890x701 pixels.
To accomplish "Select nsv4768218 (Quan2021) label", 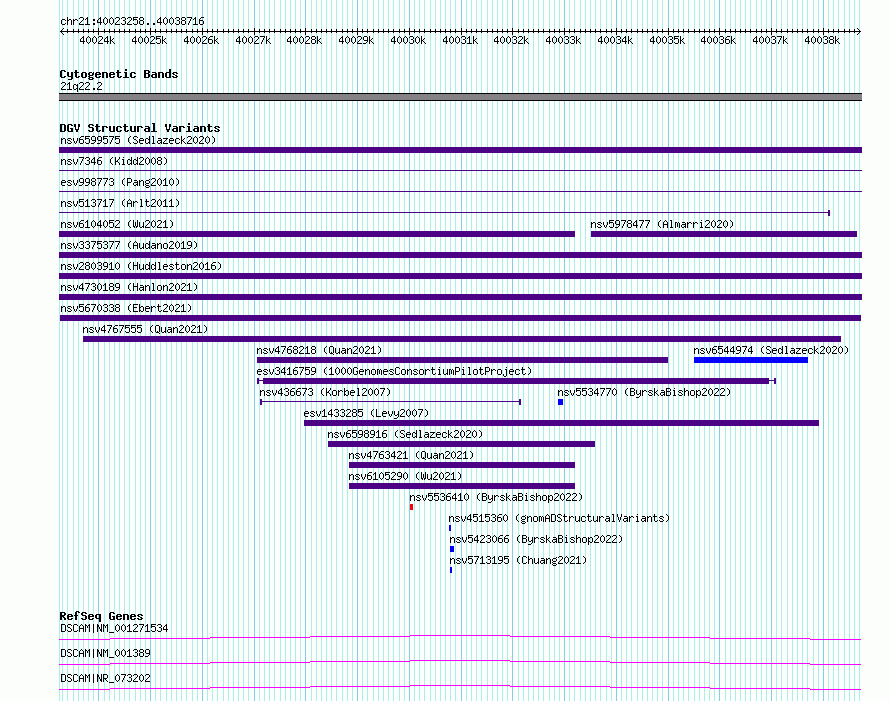I will pyautogui.click(x=319, y=350).
